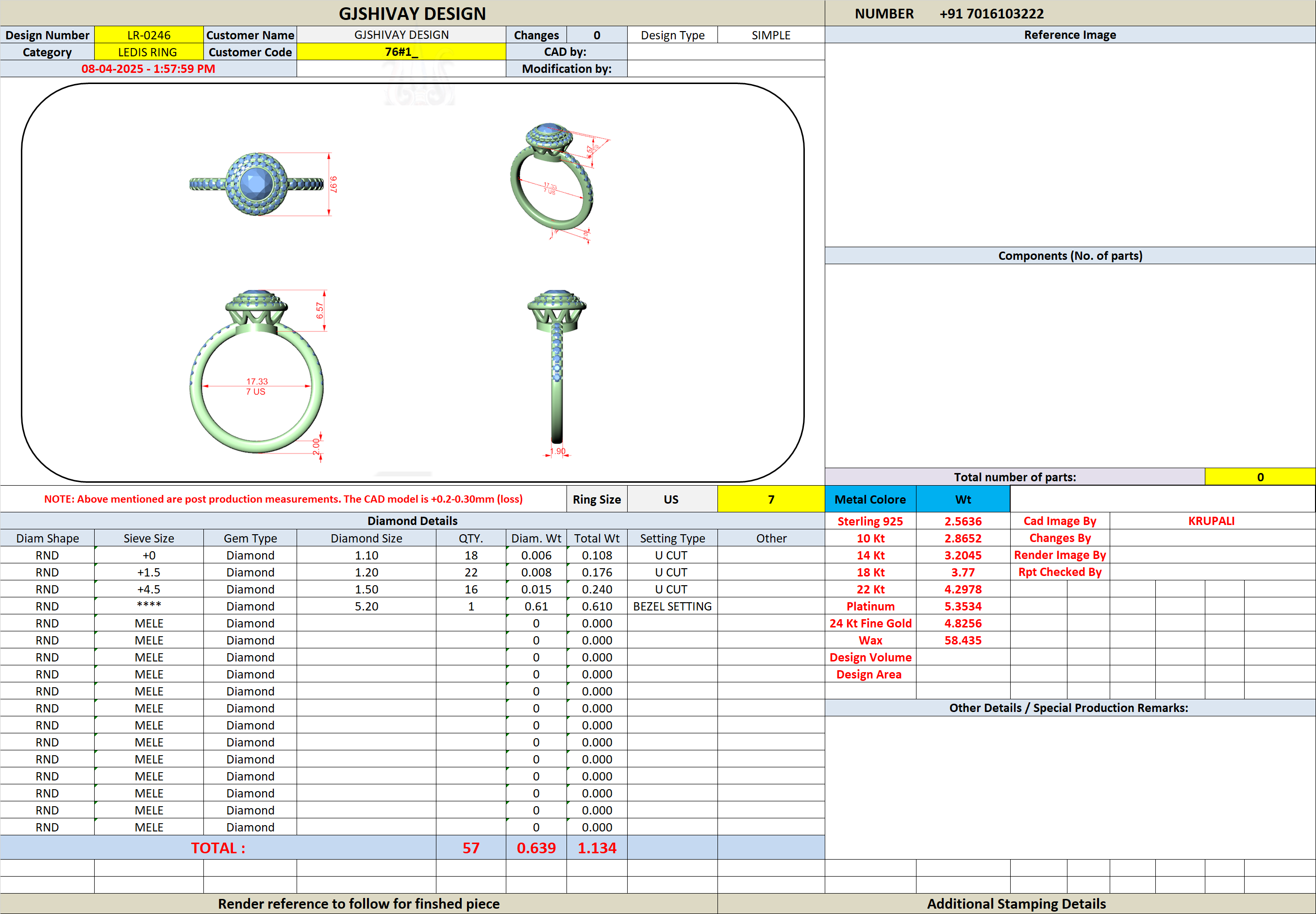Select the 24 Kt Fine Gold weight 4.8256
Image resolution: width=1316 pixels, height=914 pixels.
coord(964,623)
